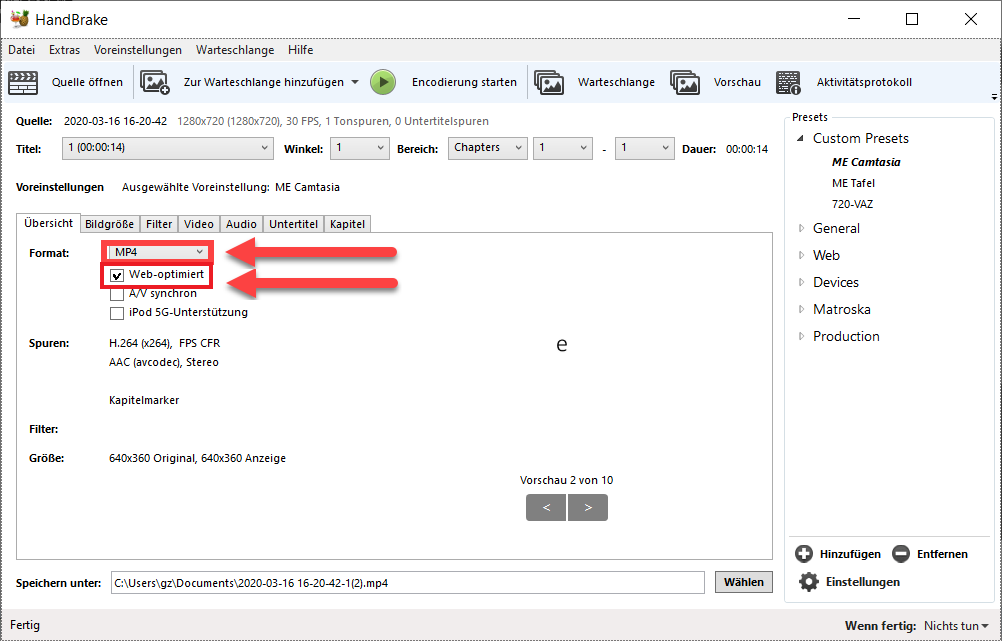The height and width of the screenshot is (641, 1002).
Task: Click the Entfernen preset label
Action: pyautogui.click(x=942, y=554)
